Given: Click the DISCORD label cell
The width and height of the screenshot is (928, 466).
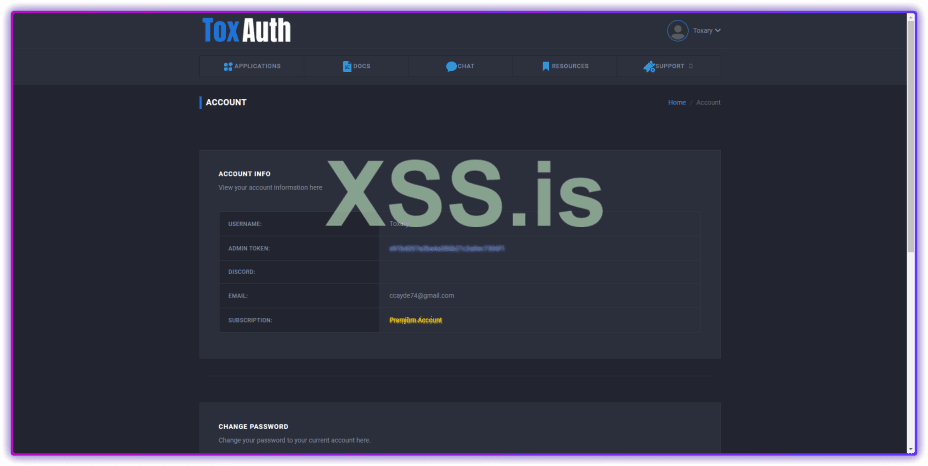Looking at the screenshot, I should pyautogui.click(x=299, y=272).
